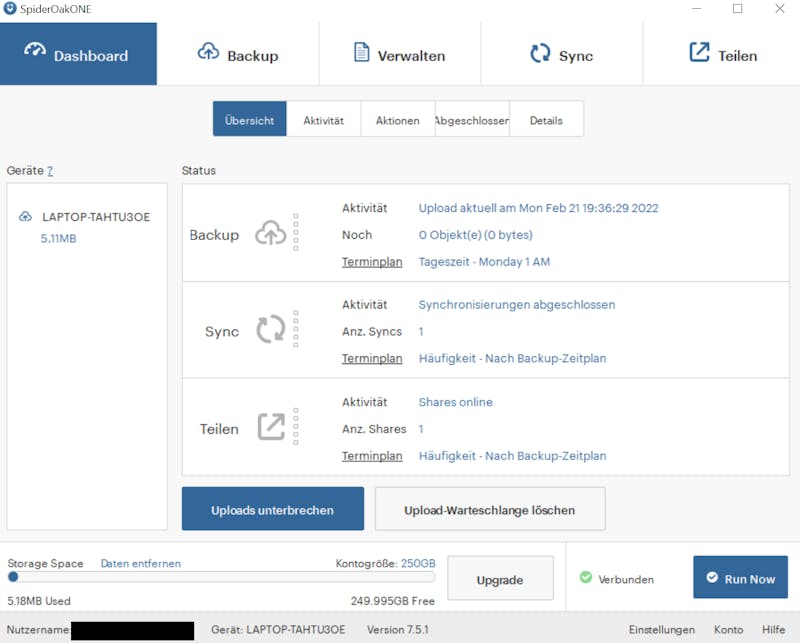Click the Upgrade button
Viewport: 800px width, 643px height.
coord(500,578)
